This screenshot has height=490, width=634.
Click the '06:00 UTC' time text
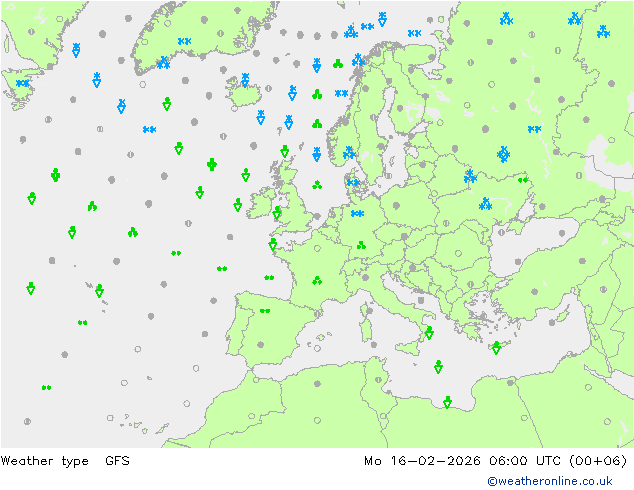524,460
